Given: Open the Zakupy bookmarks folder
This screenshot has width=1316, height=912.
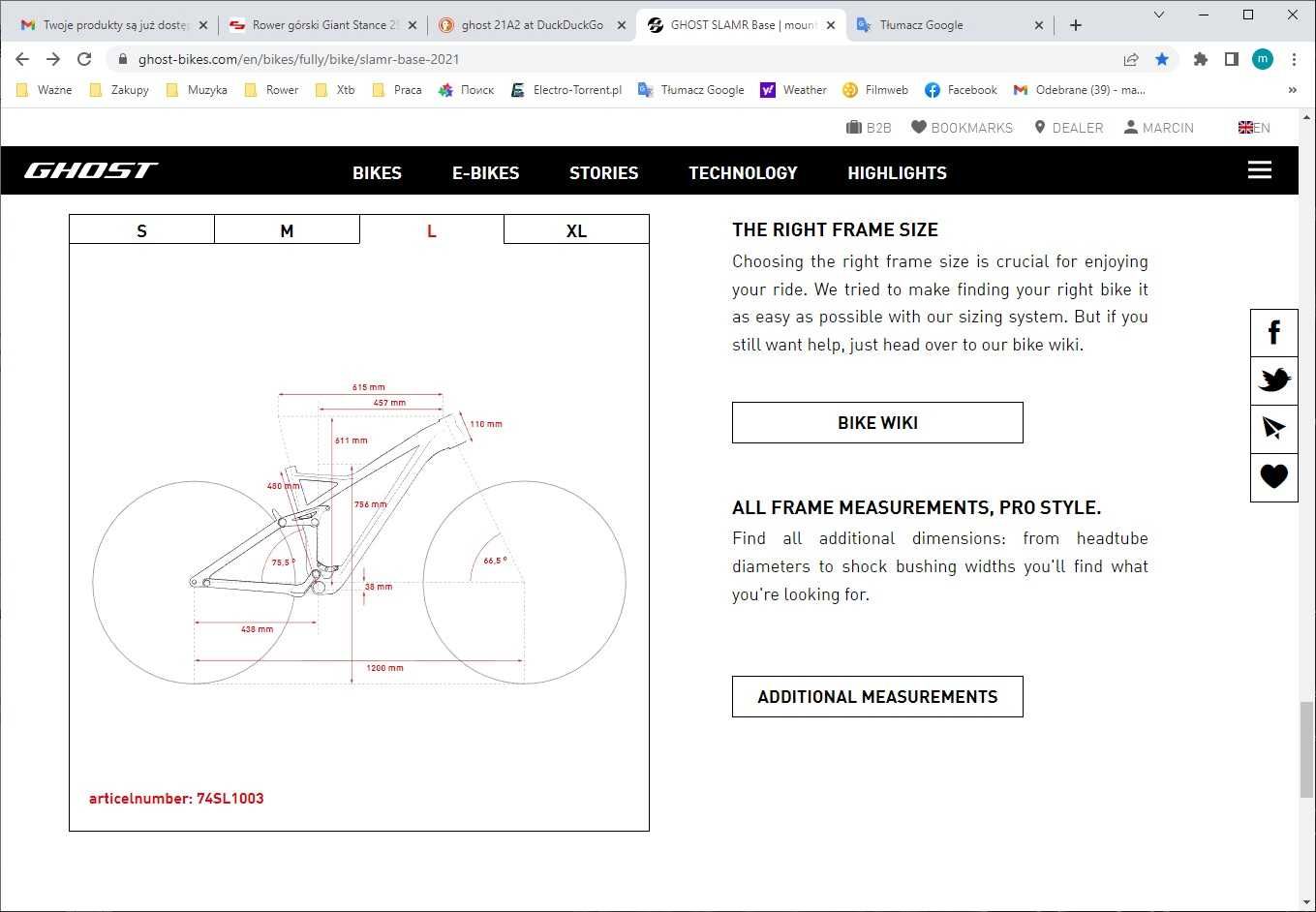Looking at the screenshot, I should pos(118,90).
